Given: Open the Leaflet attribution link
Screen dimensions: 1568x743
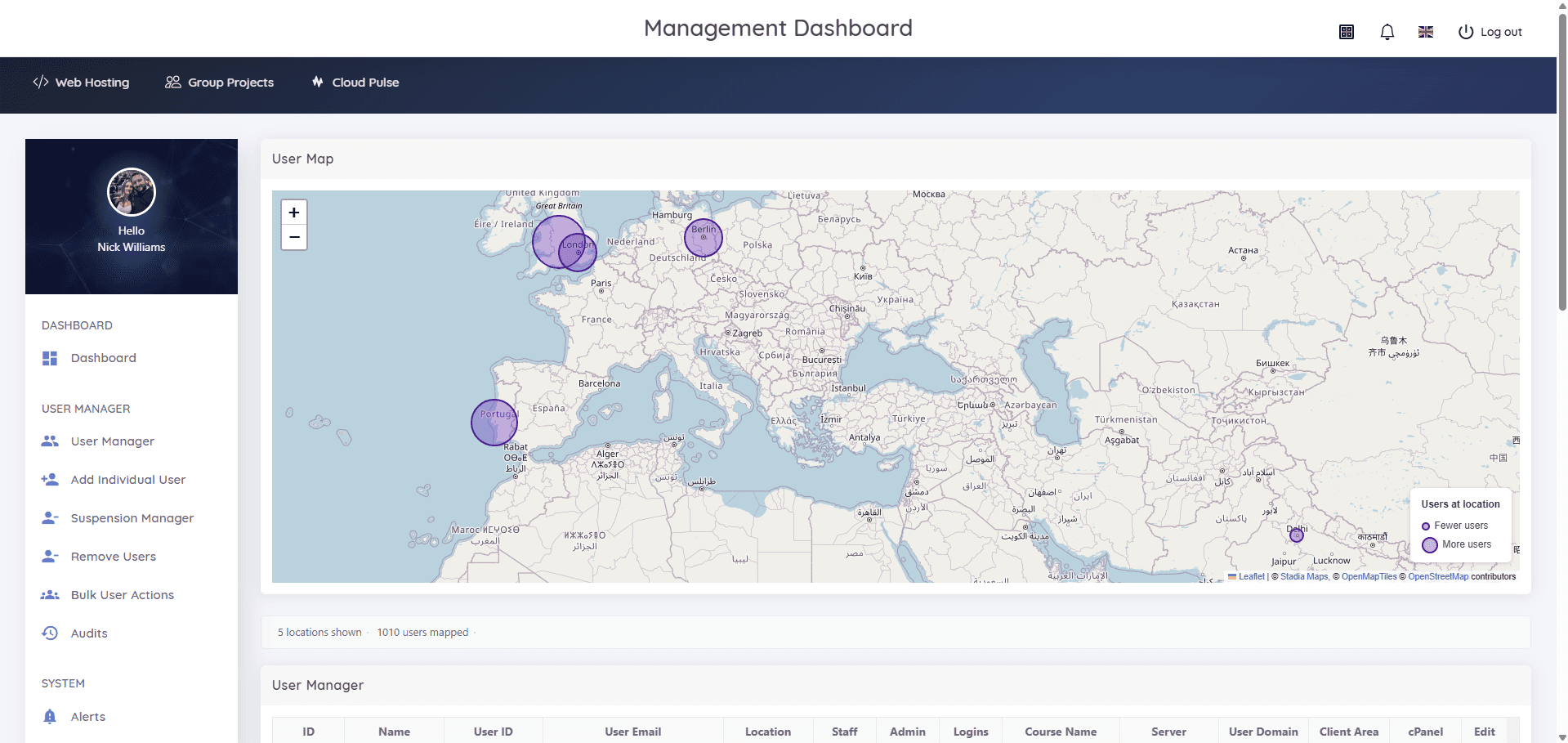Looking at the screenshot, I should click(x=1251, y=576).
